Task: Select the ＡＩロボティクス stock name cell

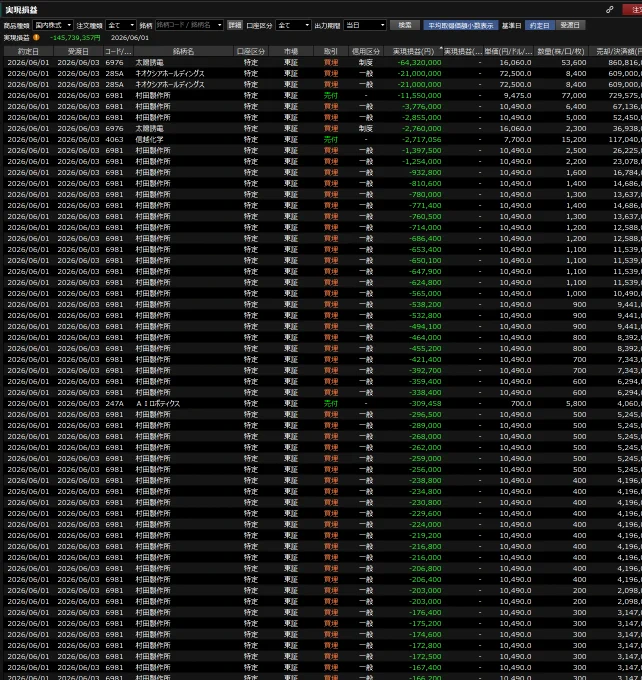Action: [157, 403]
